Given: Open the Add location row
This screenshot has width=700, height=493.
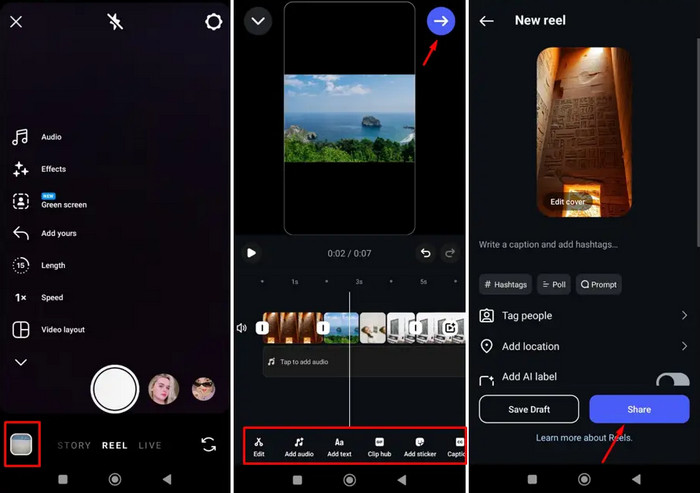Looking at the screenshot, I should pos(583,346).
